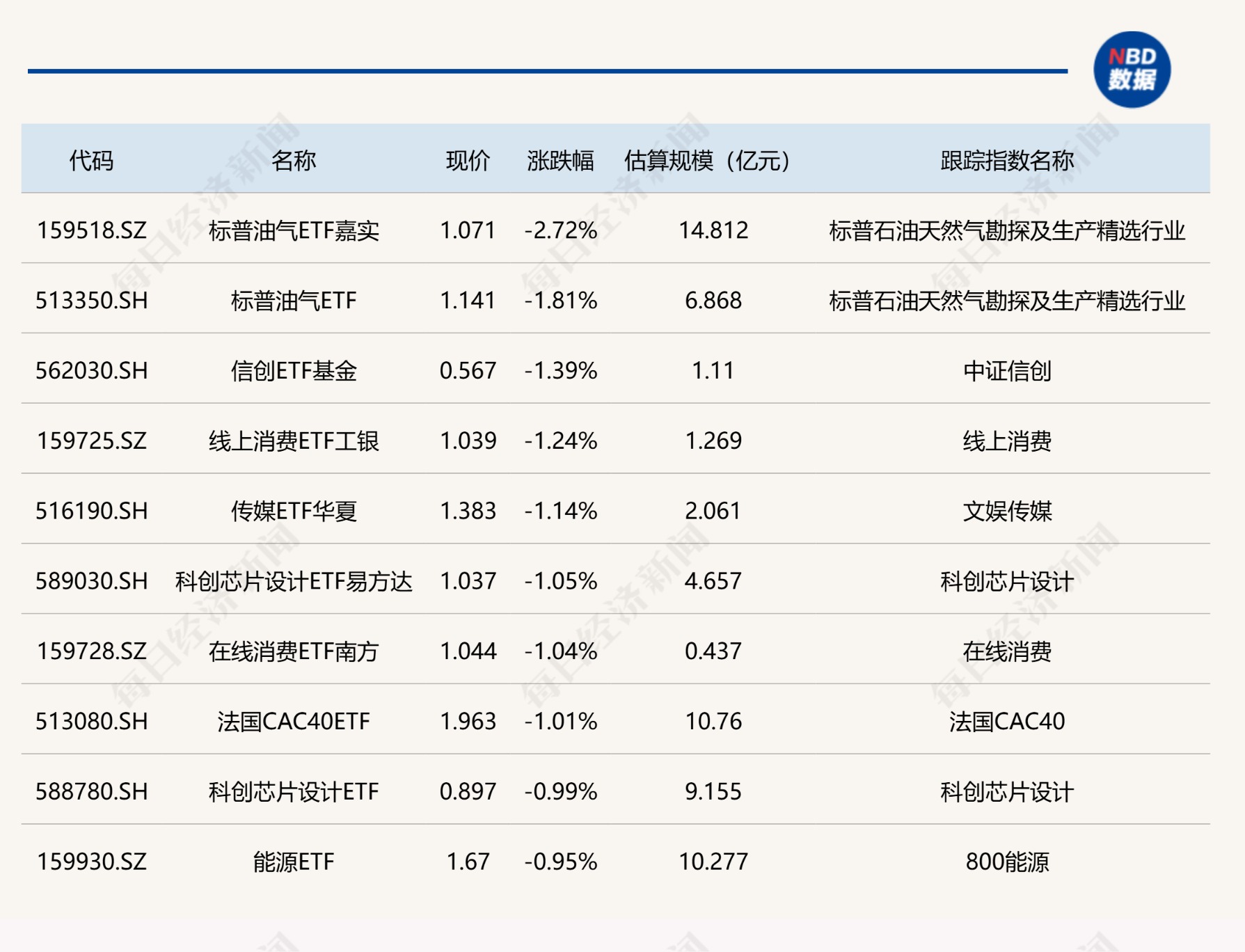
Task: Select the 代码 column header
Action: click(91, 161)
